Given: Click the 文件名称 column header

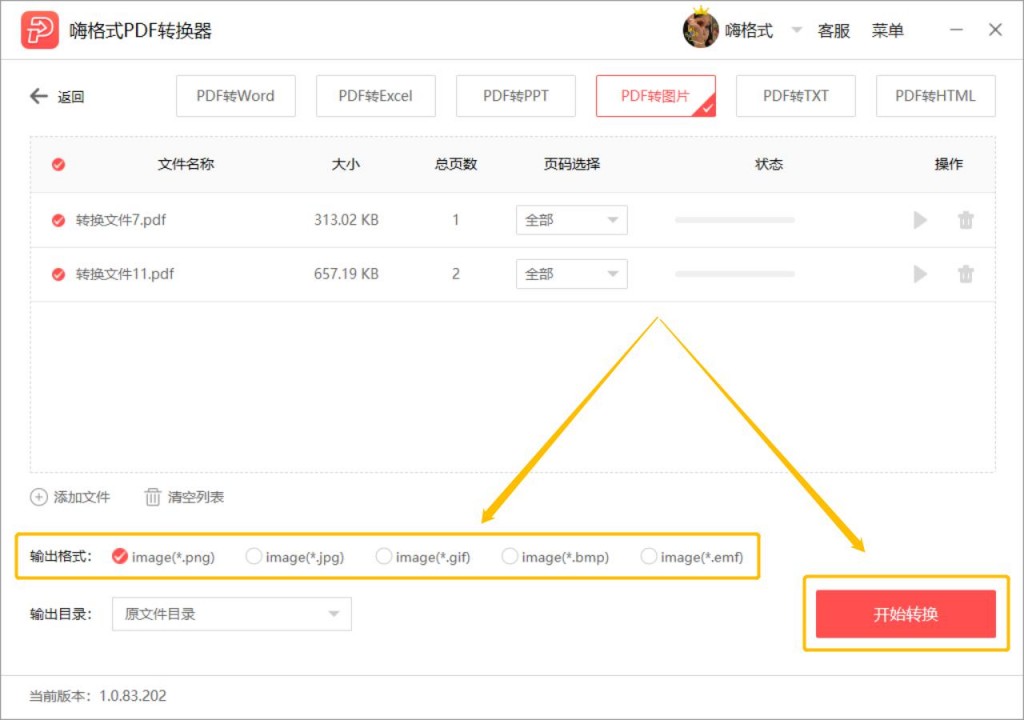Looking at the screenshot, I should pyautogui.click(x=185, y=164).
